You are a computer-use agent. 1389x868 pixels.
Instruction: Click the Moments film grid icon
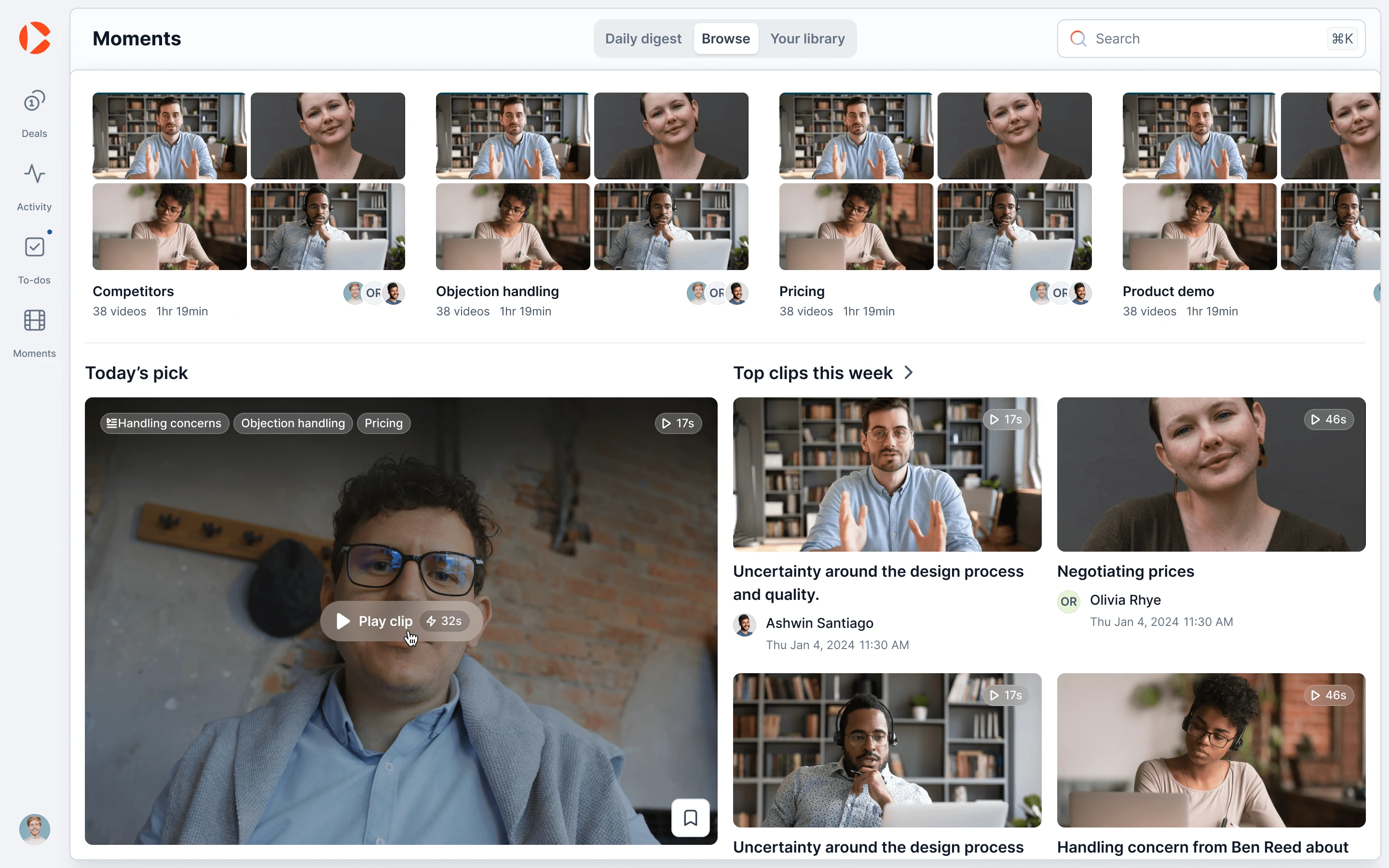(34, 320)
